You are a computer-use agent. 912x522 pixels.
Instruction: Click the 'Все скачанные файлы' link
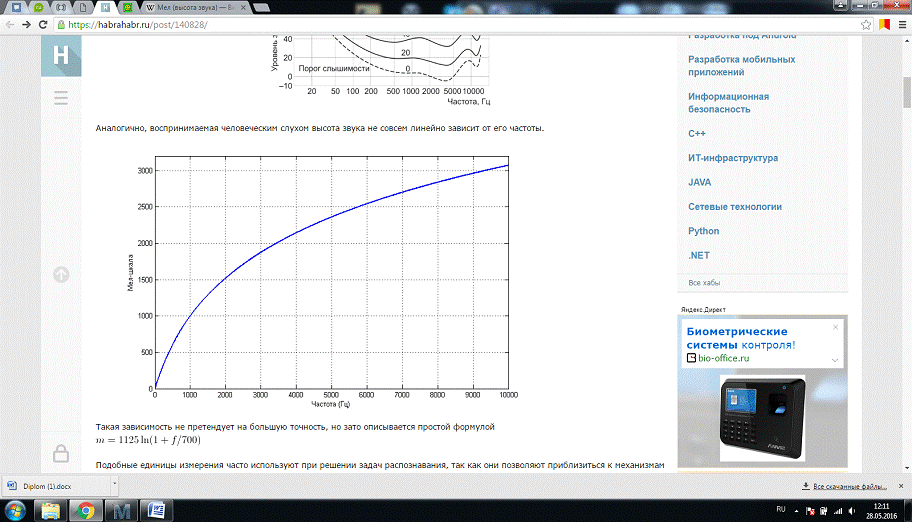click(850, 486)
